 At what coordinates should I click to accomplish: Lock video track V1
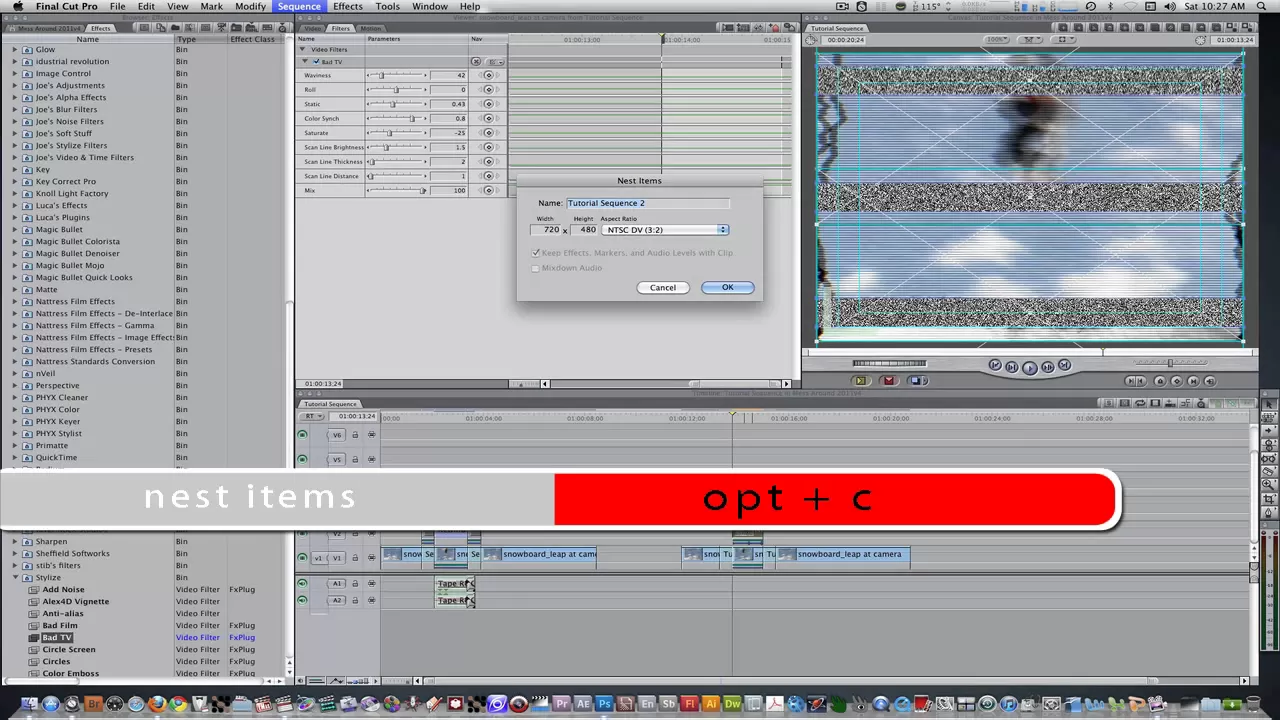click(x=354, y=558)
